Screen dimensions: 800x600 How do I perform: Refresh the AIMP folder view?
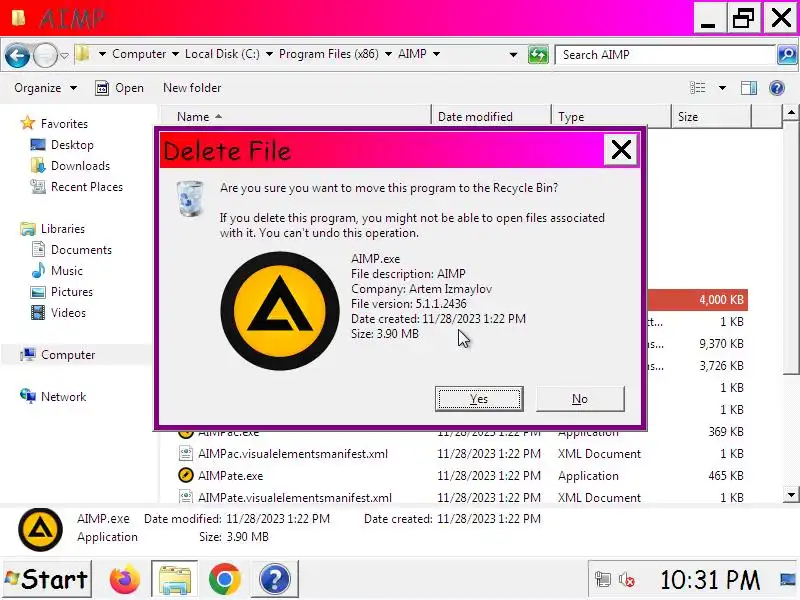point(538,55)
